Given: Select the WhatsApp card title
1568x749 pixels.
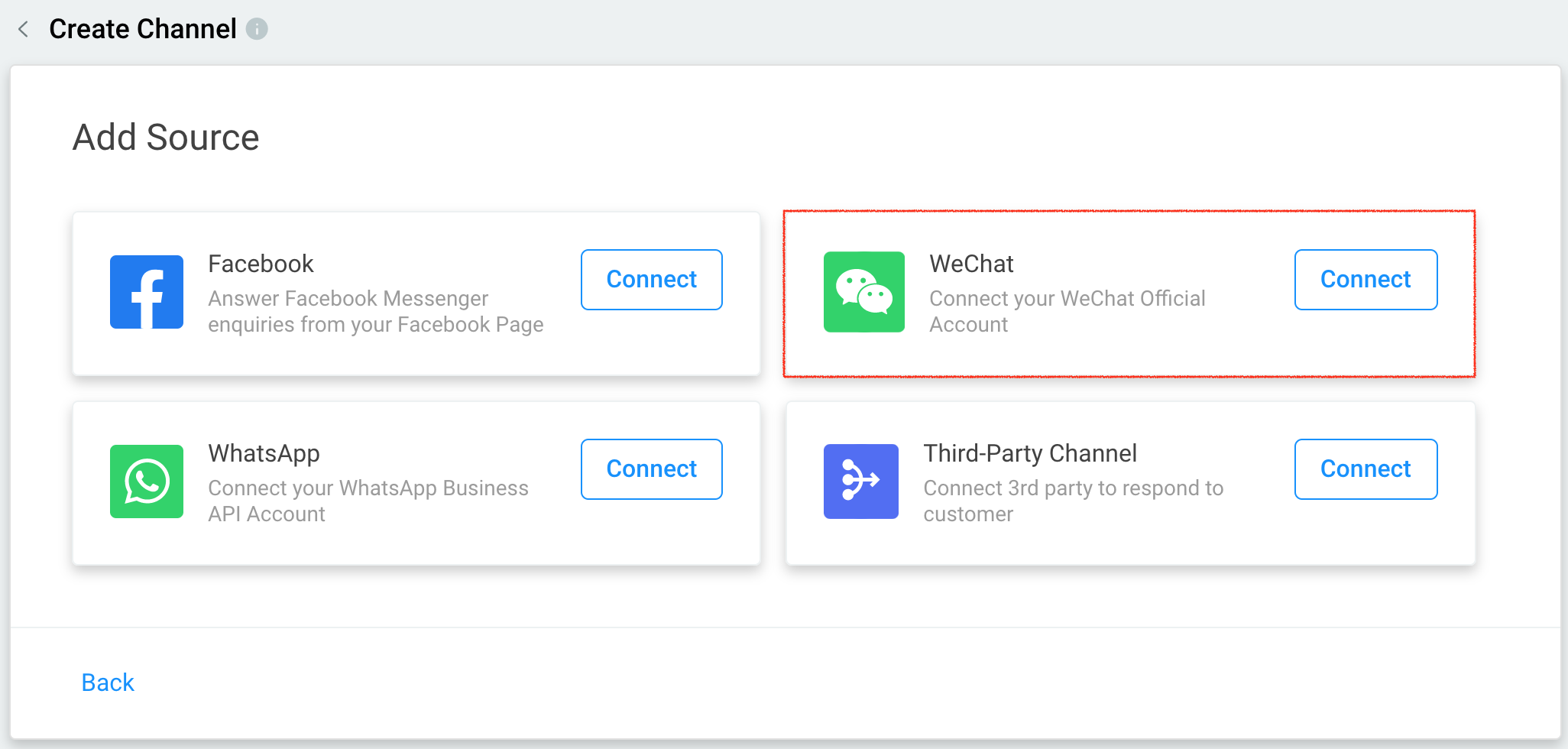Looking at the screenshot, I should point(264,454).
